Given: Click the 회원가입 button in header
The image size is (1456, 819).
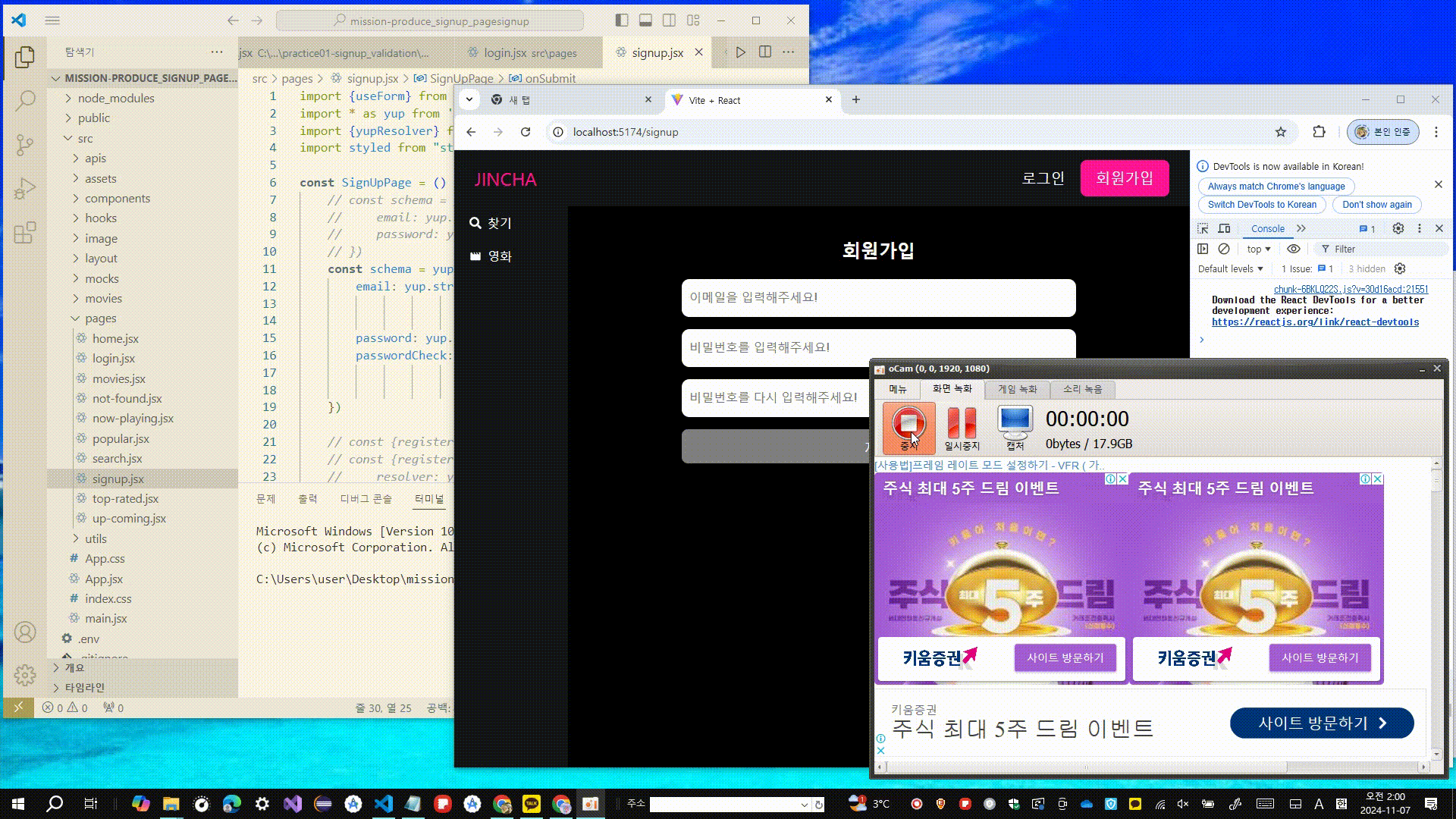Looking at the screenshot, I should [1125, 178].
